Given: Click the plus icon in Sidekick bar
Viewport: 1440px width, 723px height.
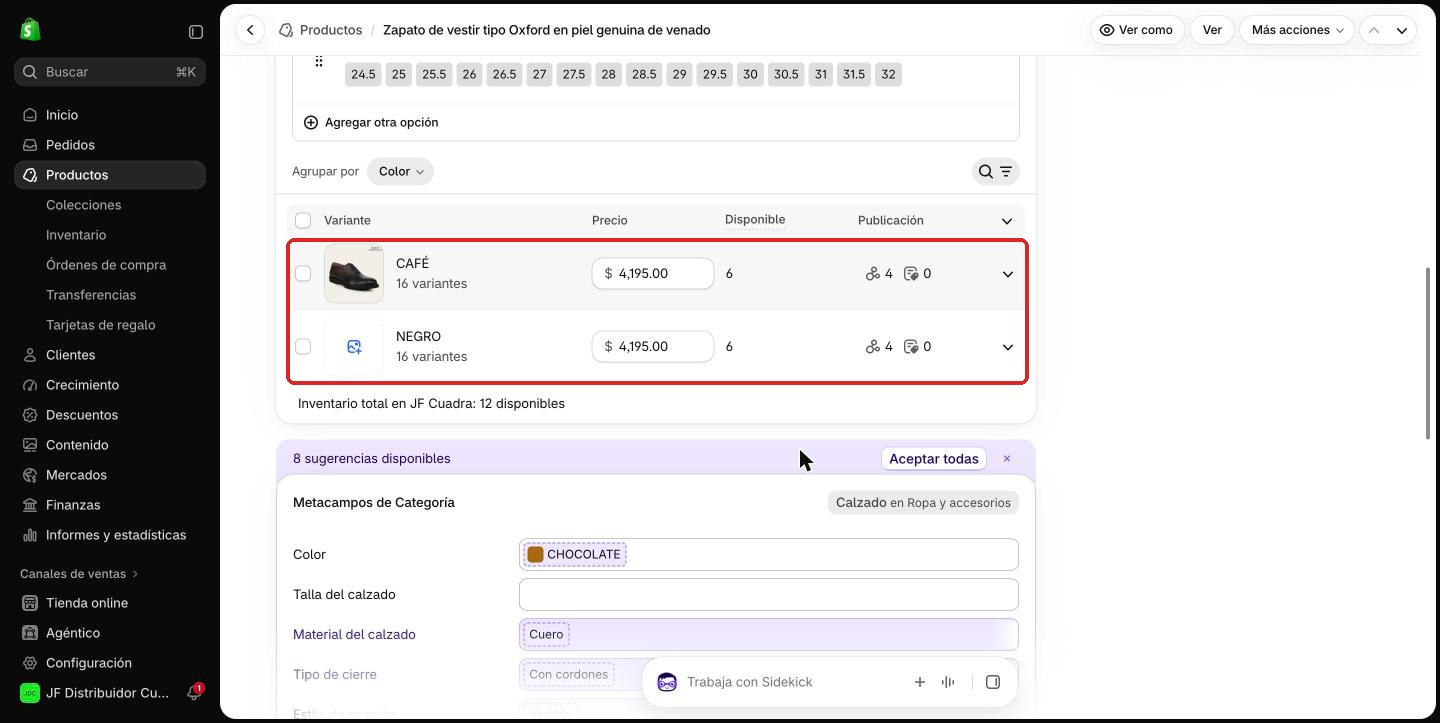Looking at the screenshot, I should [x=919, y=682].
